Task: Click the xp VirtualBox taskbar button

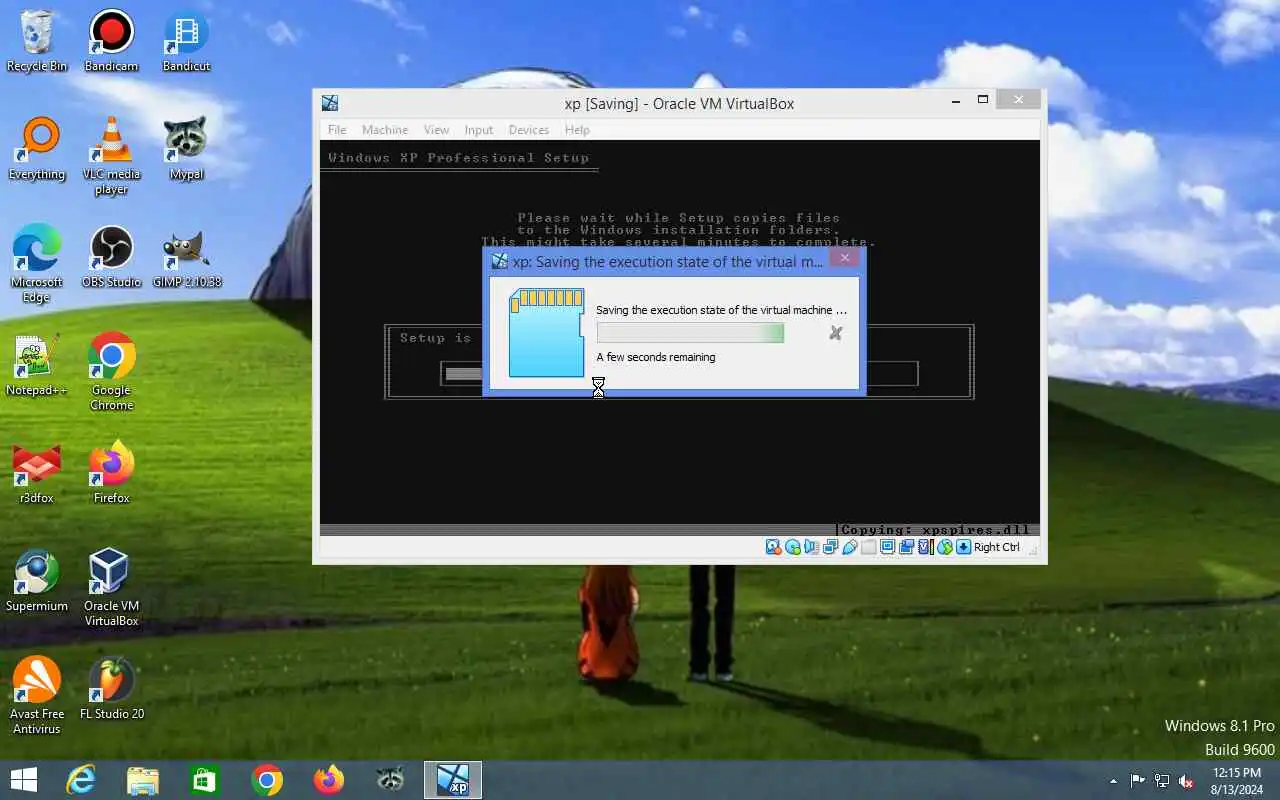Action: point(453,780)
